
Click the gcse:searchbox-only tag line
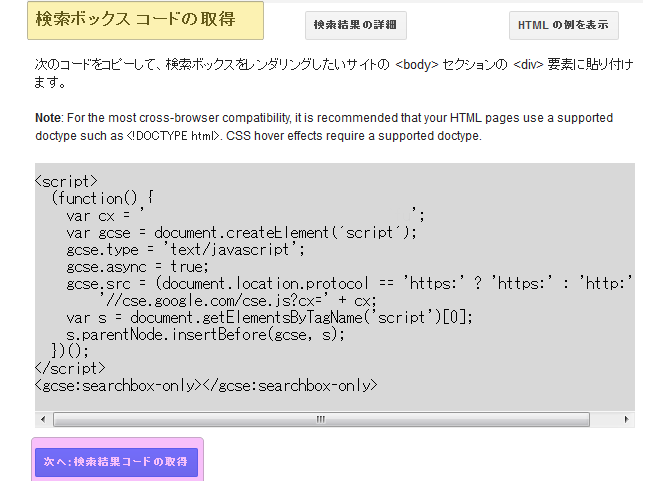(x=206, y=385)
